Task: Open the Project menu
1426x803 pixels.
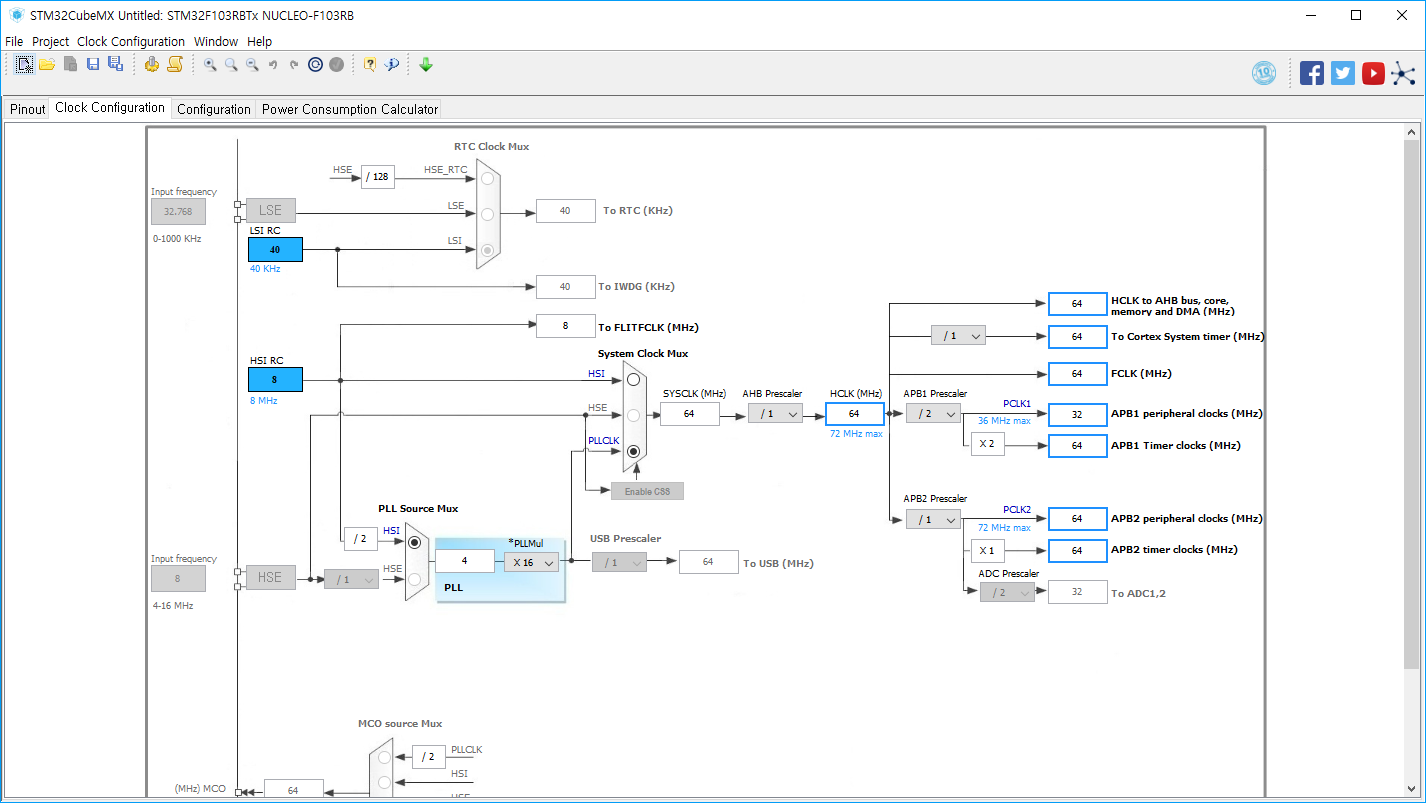Action: pos(50,42)
